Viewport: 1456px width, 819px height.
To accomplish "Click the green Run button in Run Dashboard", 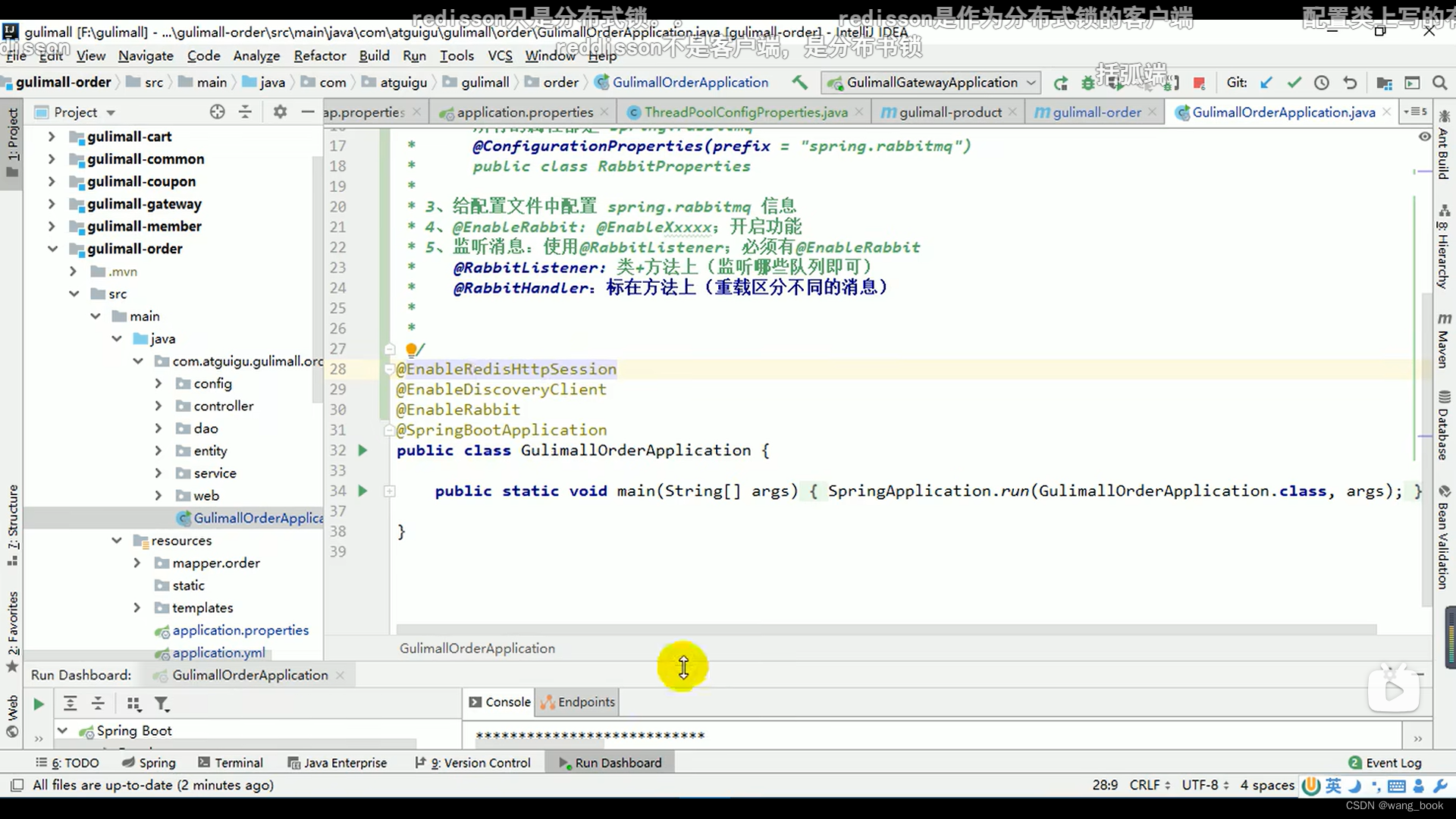I will [38, 704].
